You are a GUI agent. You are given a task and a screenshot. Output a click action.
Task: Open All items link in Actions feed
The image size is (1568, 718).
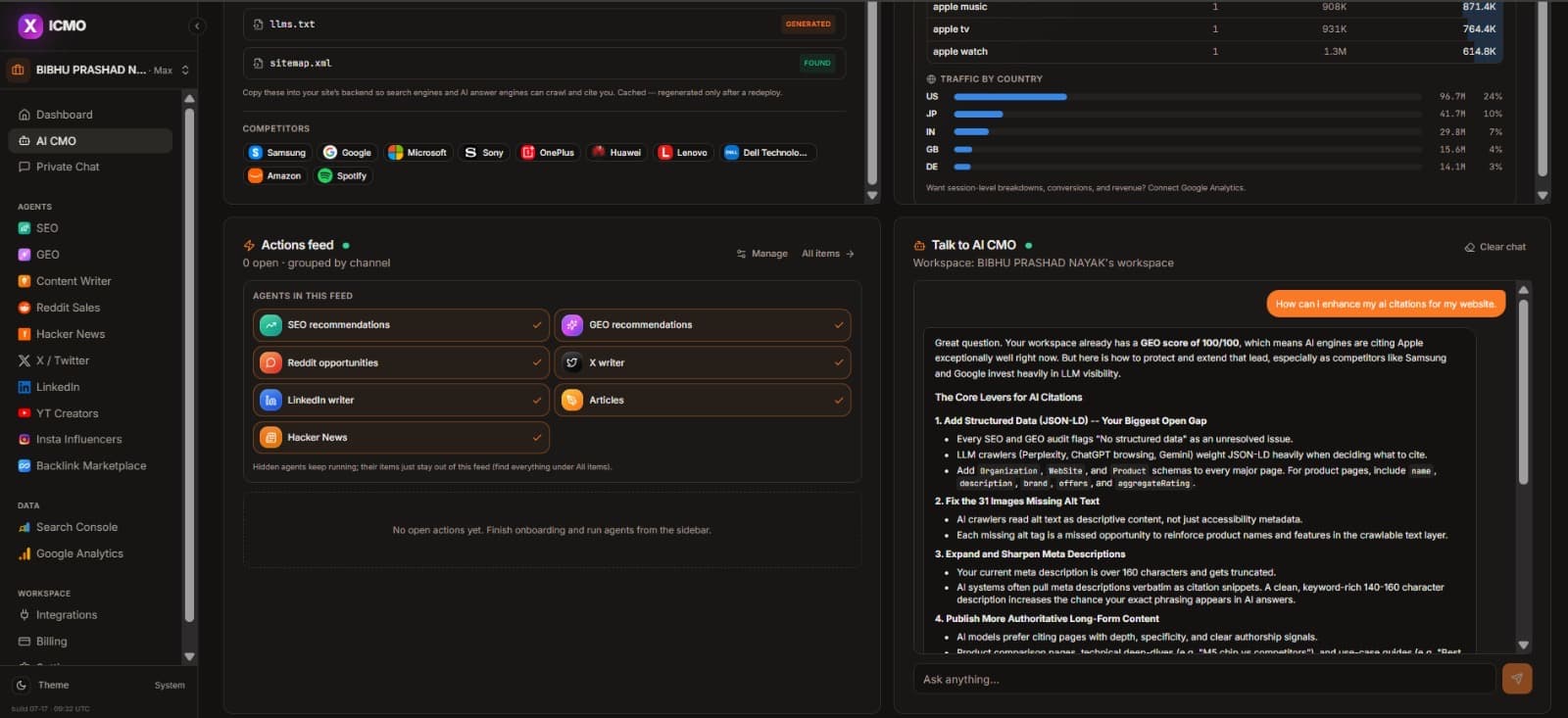[x=828, y=254]
